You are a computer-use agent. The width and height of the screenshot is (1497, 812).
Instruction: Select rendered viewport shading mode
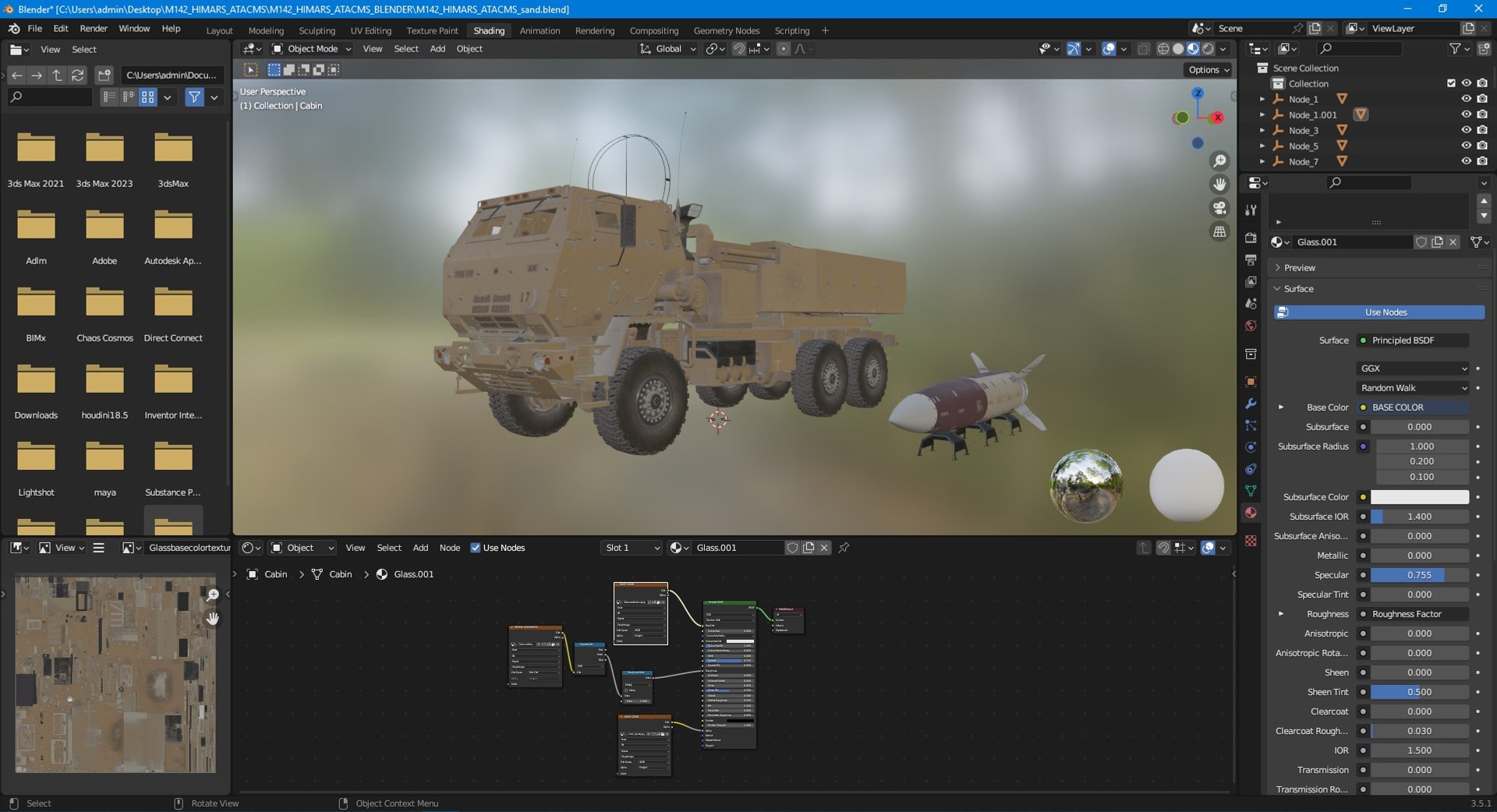point(1208,48)
